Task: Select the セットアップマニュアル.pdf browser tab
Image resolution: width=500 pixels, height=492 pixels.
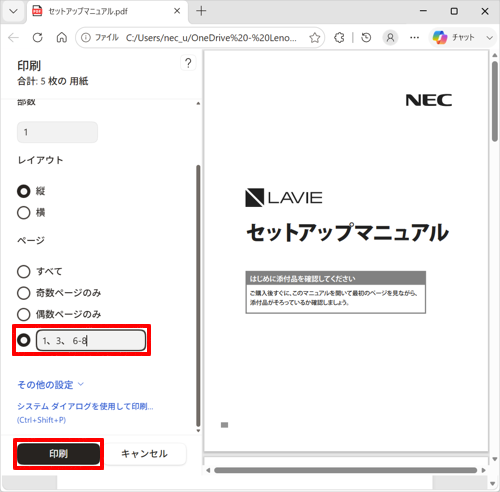Action: 107,11
